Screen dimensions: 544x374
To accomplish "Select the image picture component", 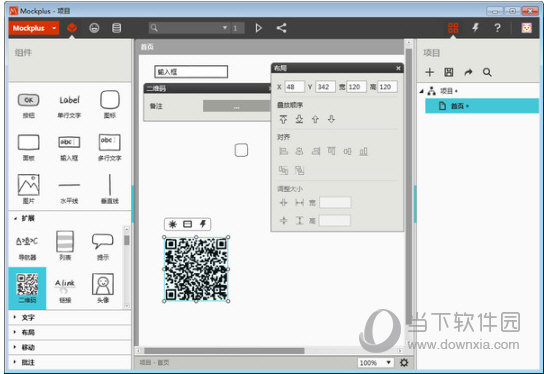I will point(28,189).
